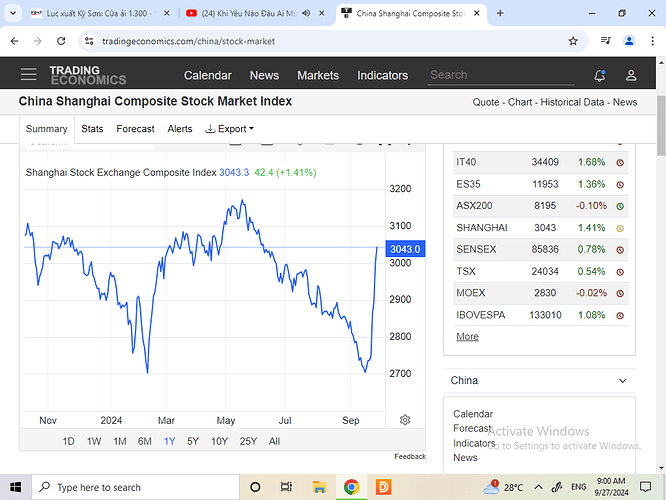This screenshot has height=500, width=666.
Task: Click the clock icon beside TSX
Action: click(x=620, y=272)
